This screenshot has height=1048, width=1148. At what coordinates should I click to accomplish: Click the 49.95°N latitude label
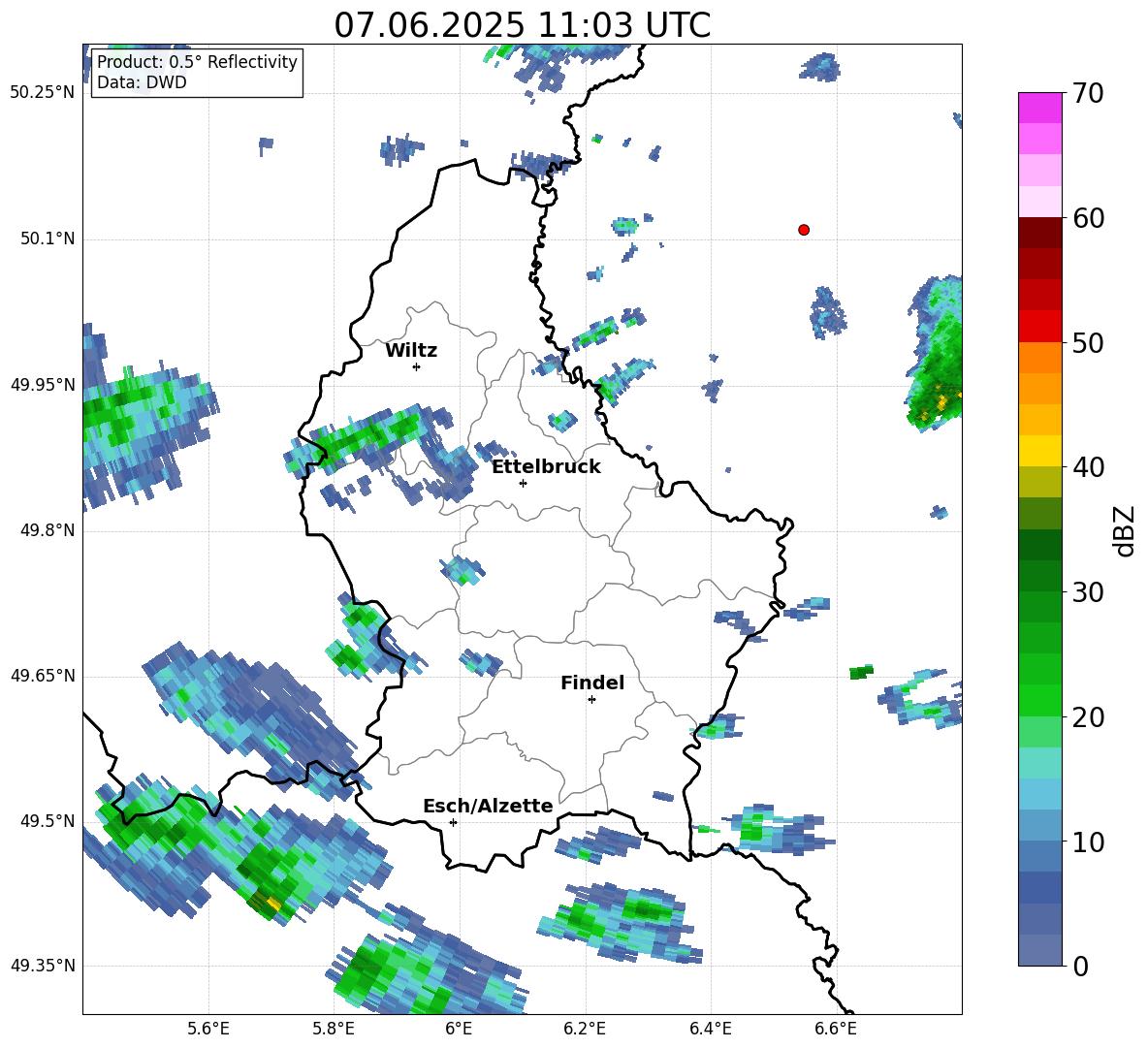point(43,385)
